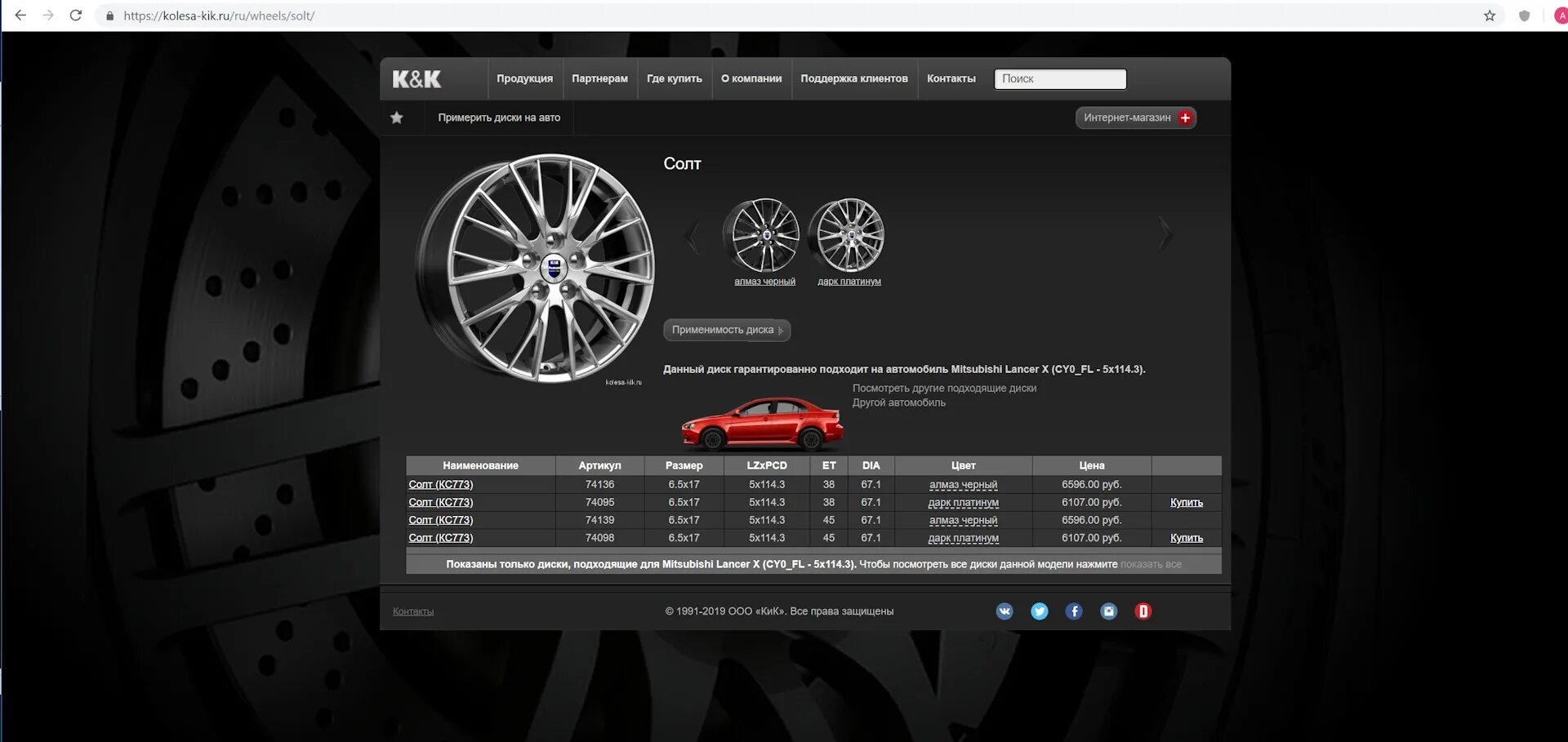1568x742 pixels.
Task: Click the Поиск search field
Action: tap(1060, 79)
